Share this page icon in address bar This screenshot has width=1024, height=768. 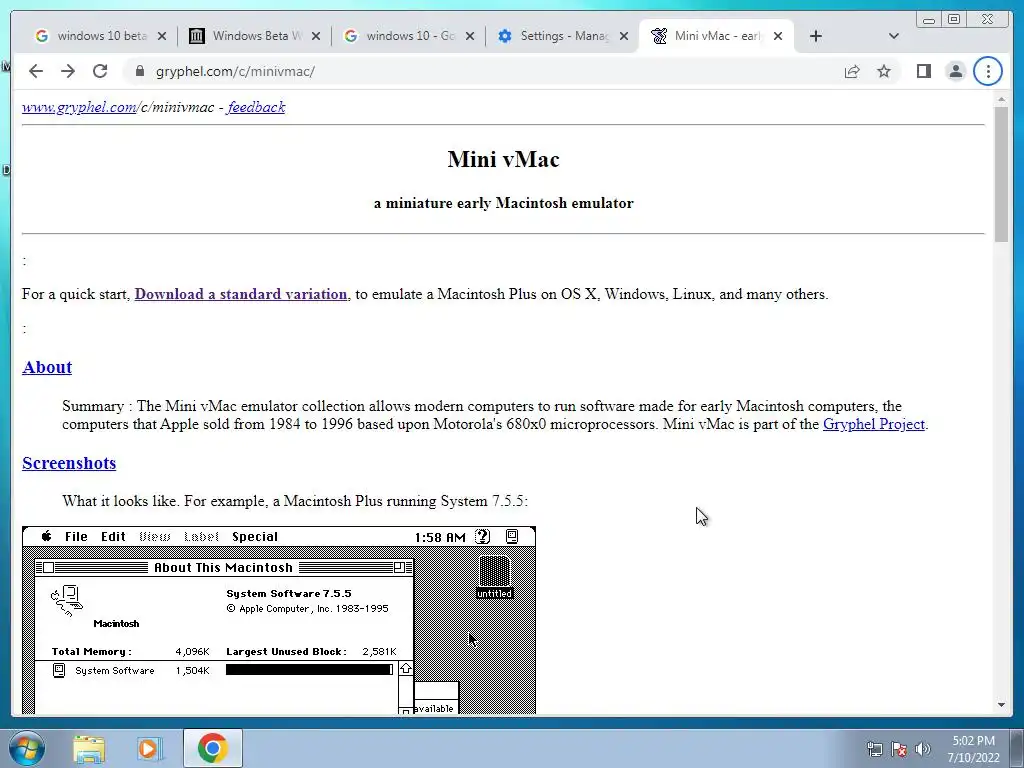coord(852,71)
